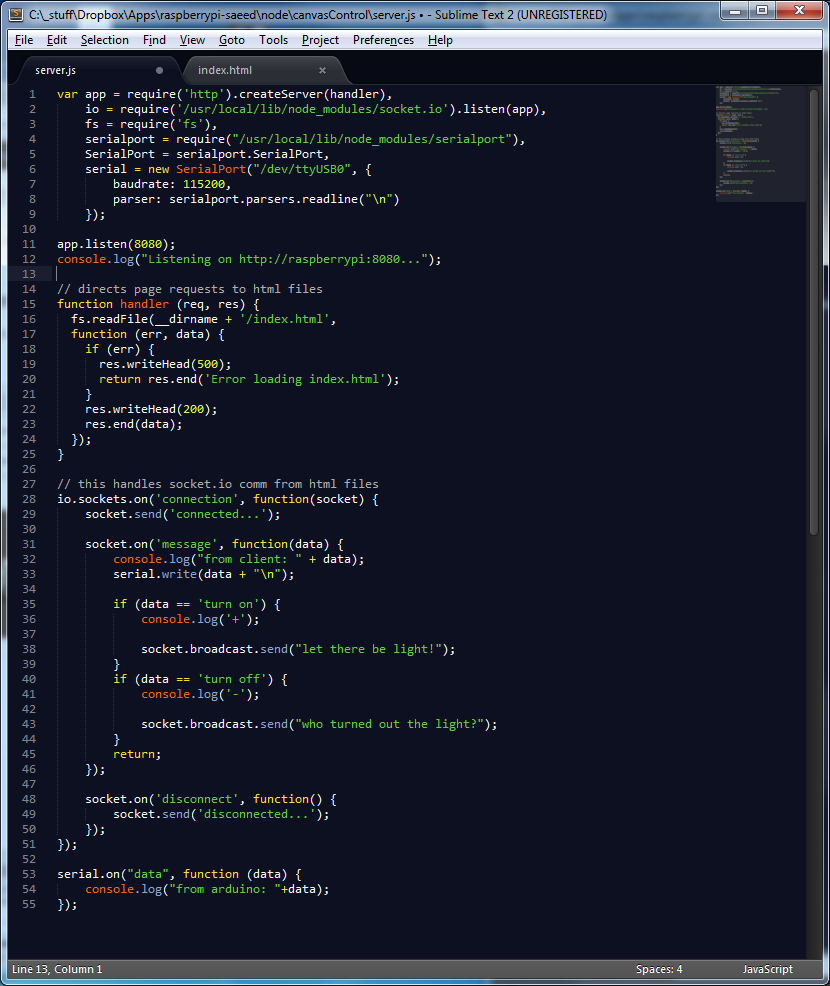Open the Selection menu

104,40
